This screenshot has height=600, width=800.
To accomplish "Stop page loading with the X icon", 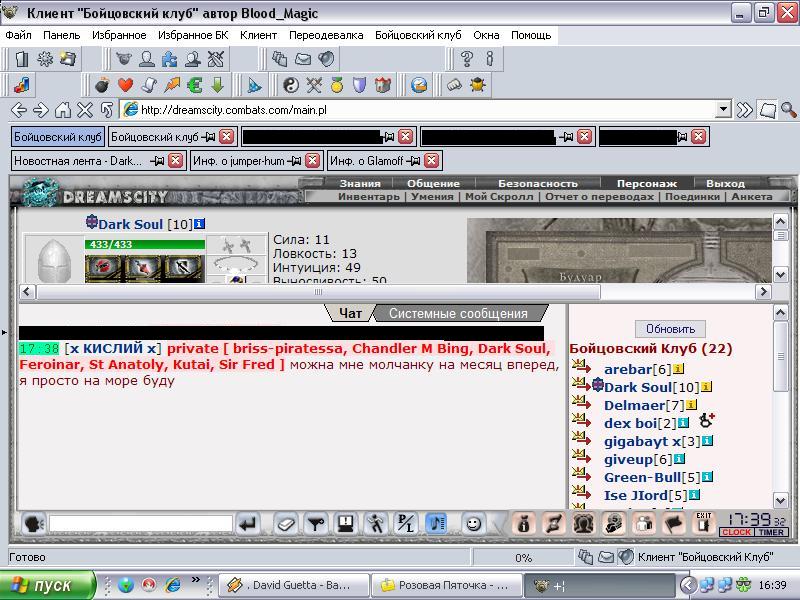I will 85,110.
